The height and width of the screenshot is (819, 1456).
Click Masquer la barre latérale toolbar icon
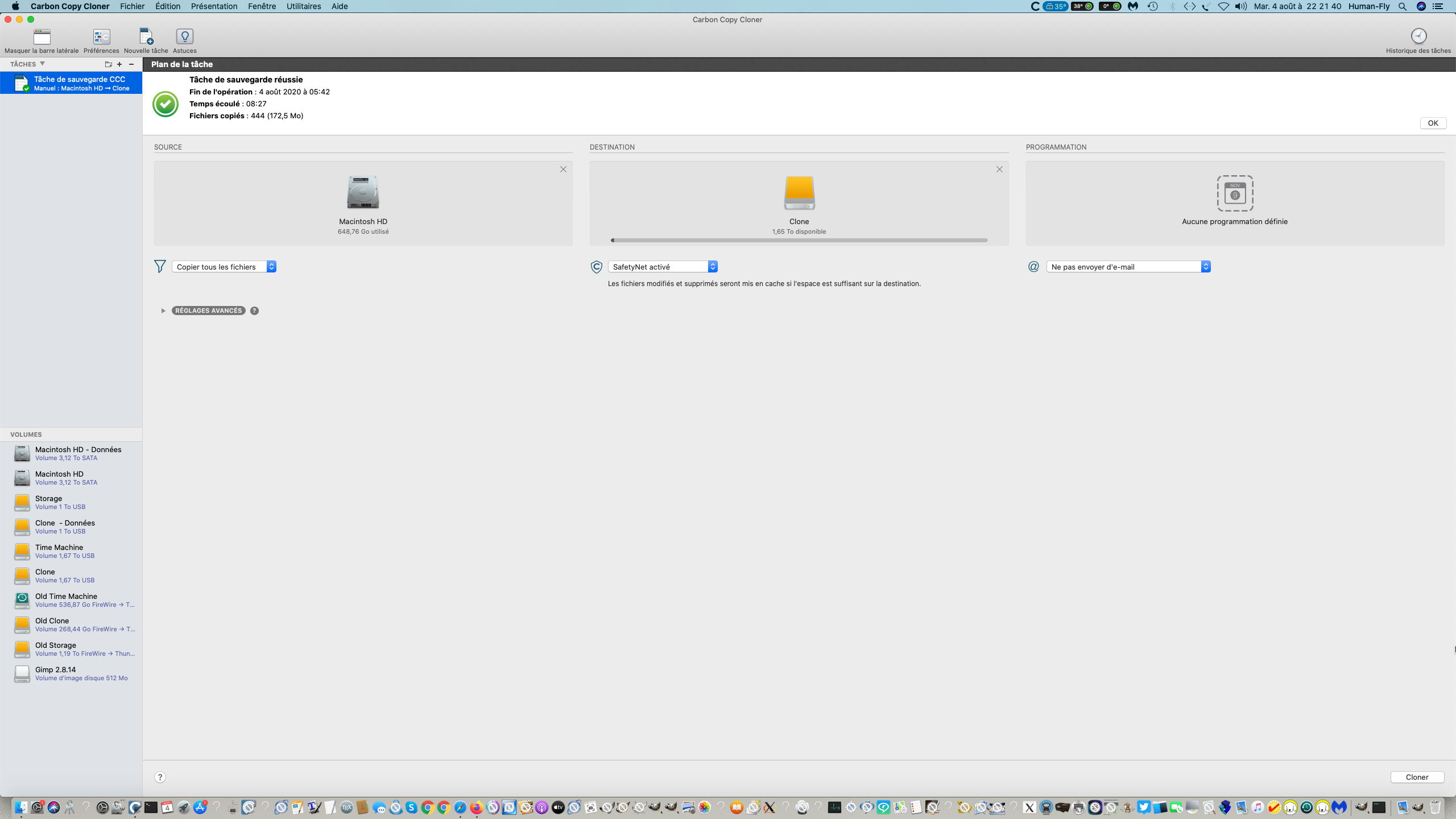point(42,37)
